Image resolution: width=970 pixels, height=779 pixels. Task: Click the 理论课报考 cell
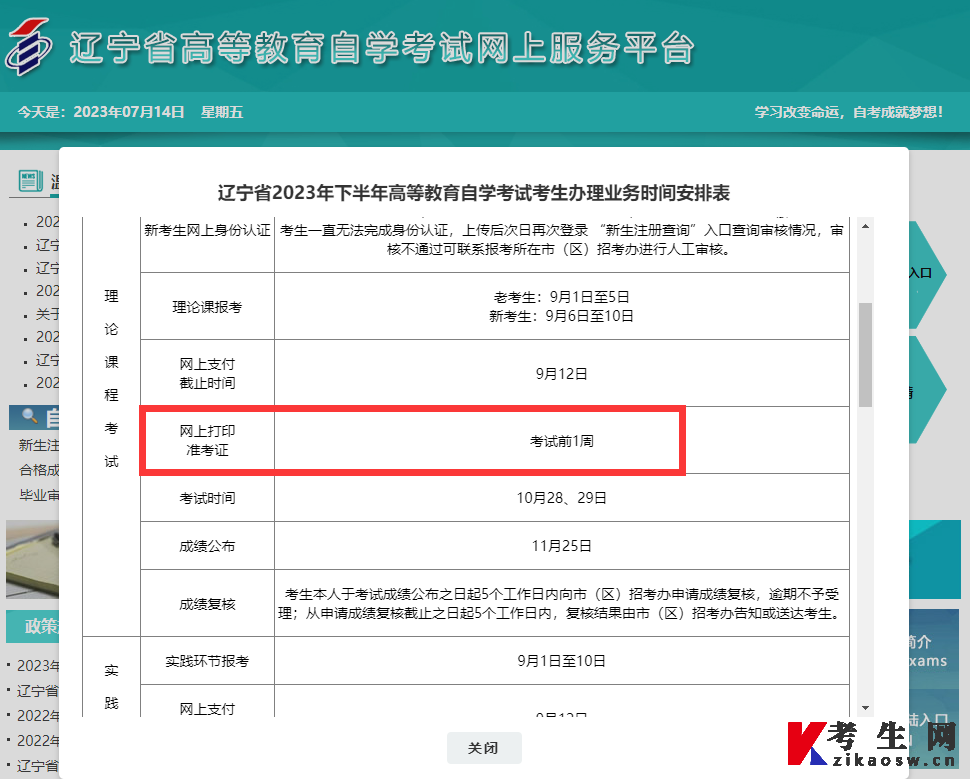(207, 306)
